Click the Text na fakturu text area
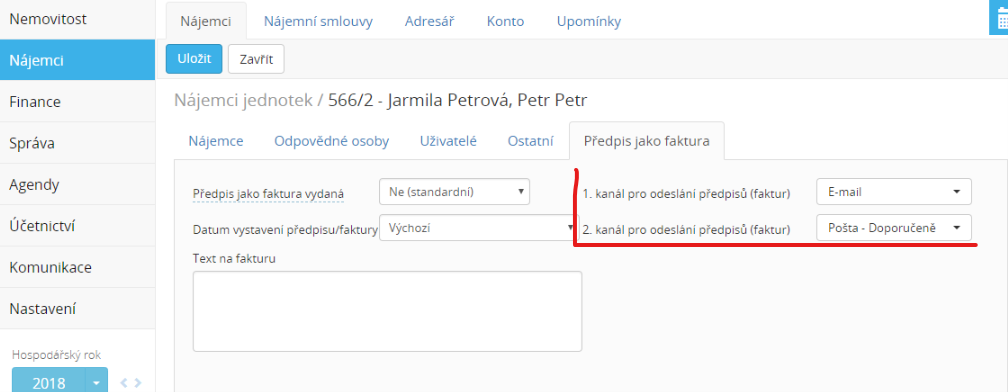The image size is (1008, 392). click(x=387, y=311)
